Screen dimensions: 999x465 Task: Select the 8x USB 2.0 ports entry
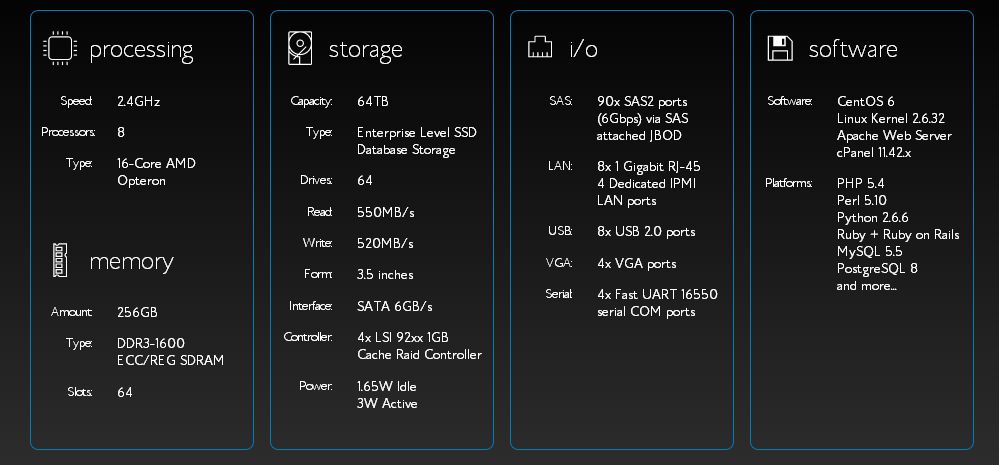click(646, 232)
